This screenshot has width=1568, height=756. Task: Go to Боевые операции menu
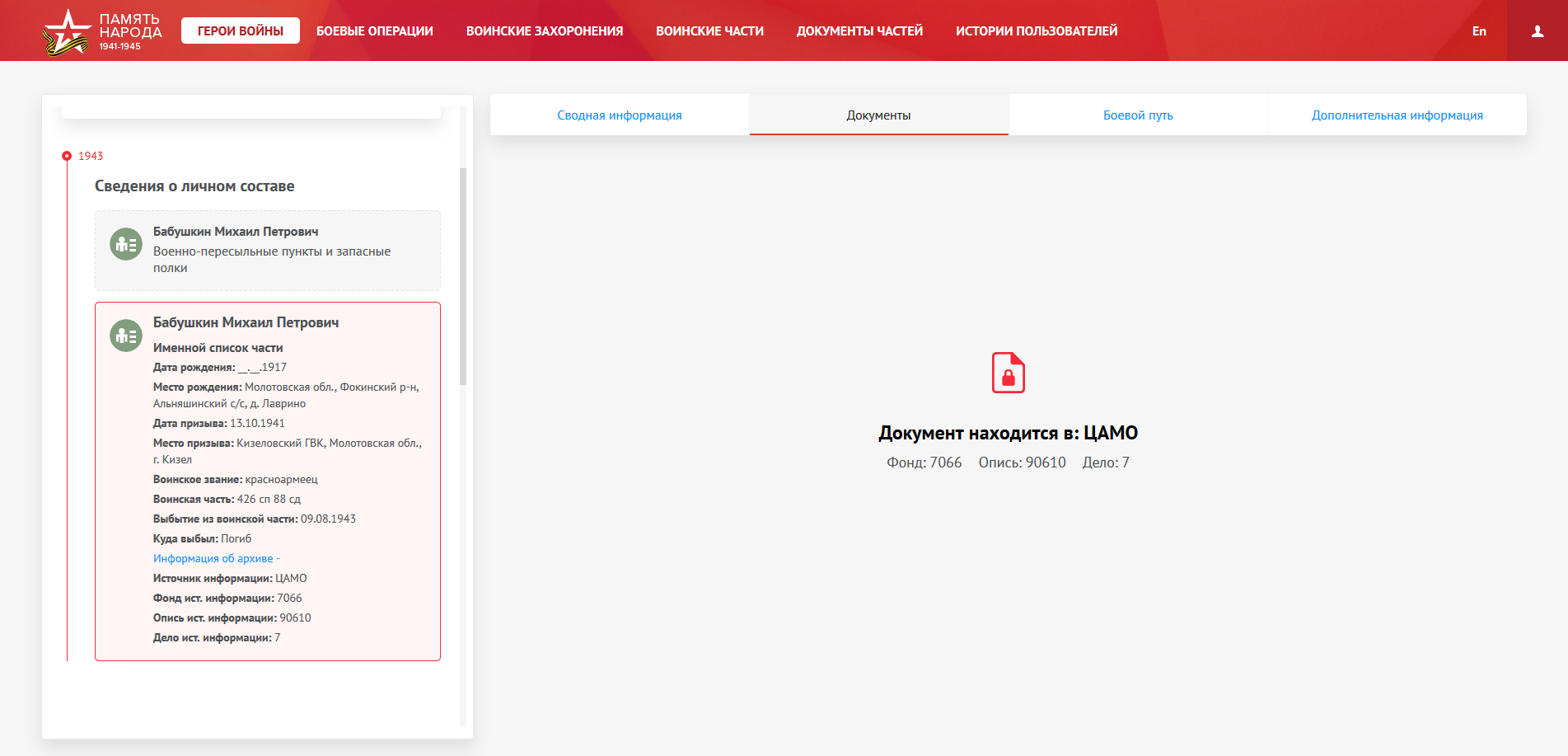pyautogui.click(x=374, y=31)
